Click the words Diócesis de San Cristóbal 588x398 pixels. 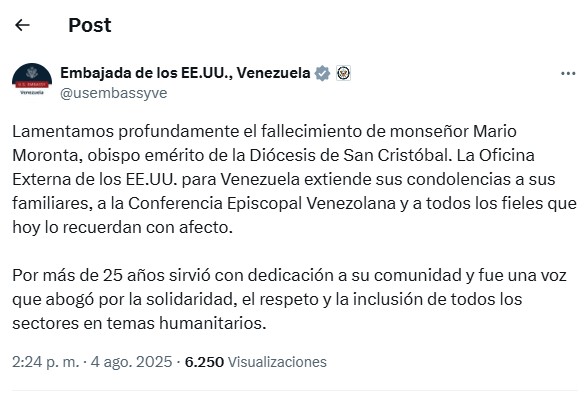pyautogui.click(x=349, y=155)
